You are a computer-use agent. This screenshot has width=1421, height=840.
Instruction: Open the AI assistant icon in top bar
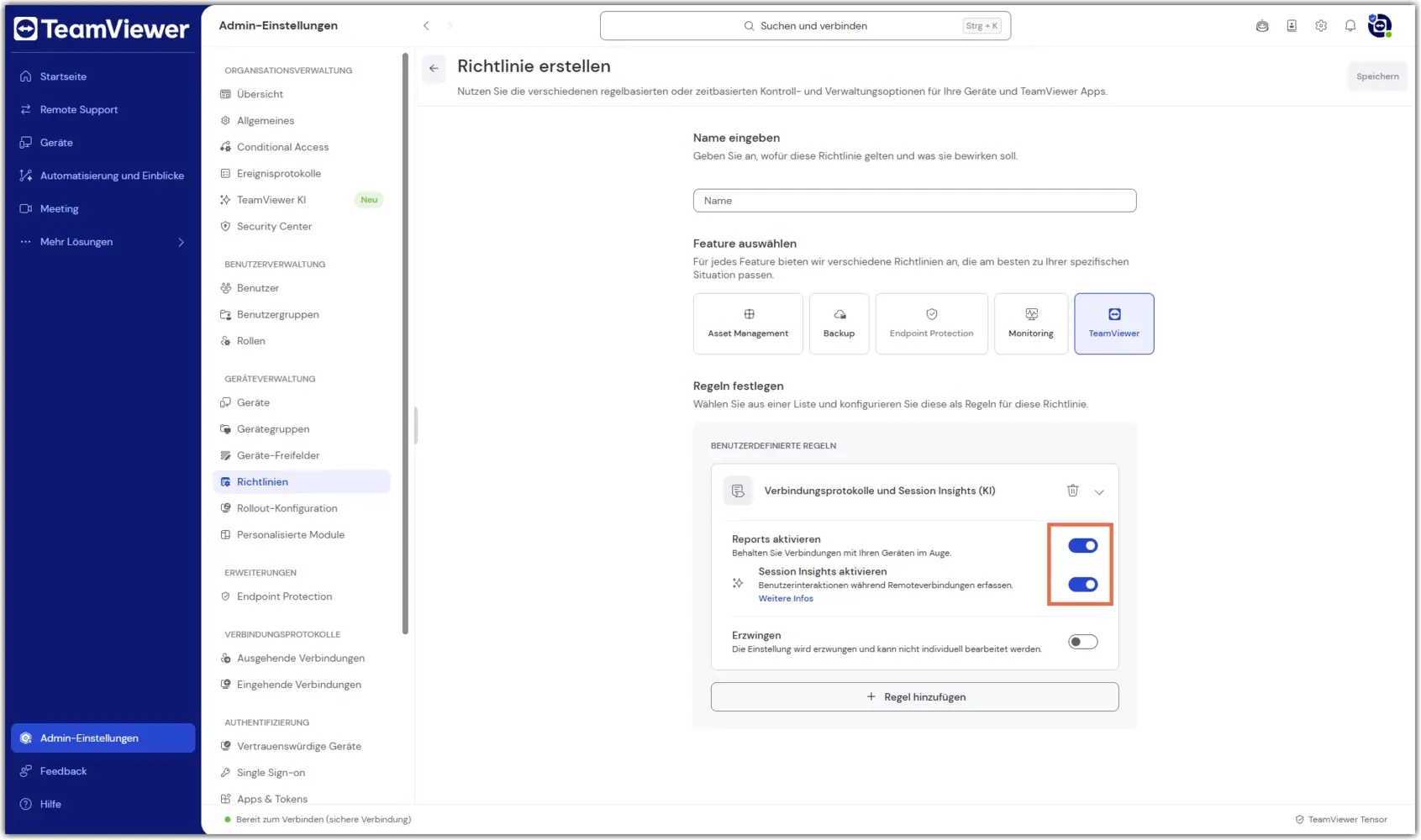tap(1262, 26)
